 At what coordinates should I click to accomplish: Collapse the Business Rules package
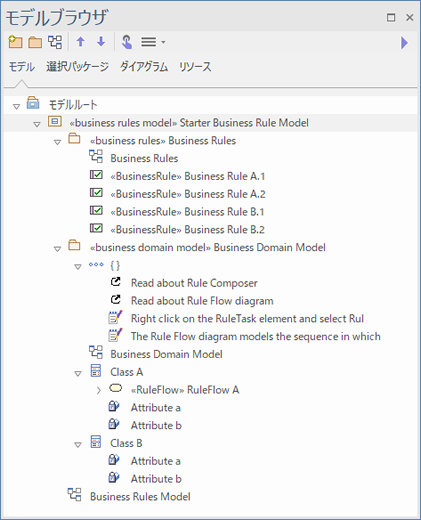coord(57,142)
